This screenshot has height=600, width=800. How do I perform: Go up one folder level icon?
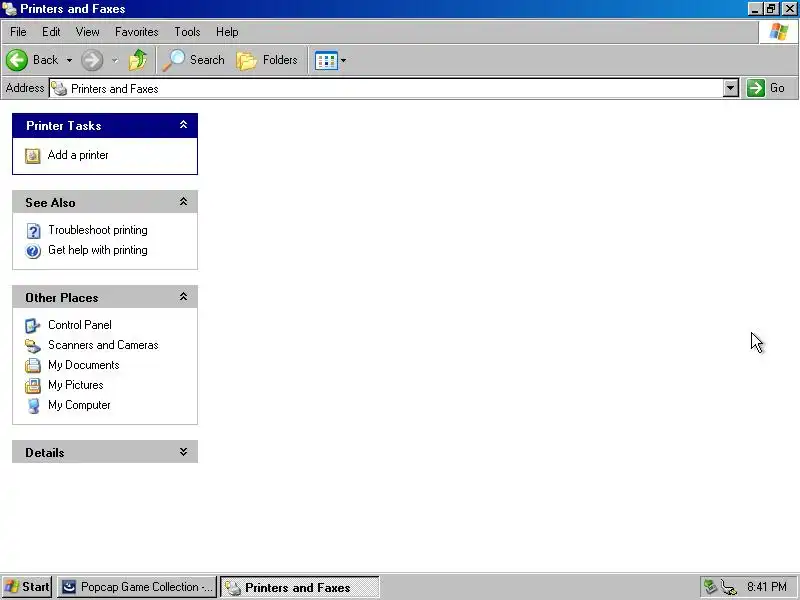138,60
